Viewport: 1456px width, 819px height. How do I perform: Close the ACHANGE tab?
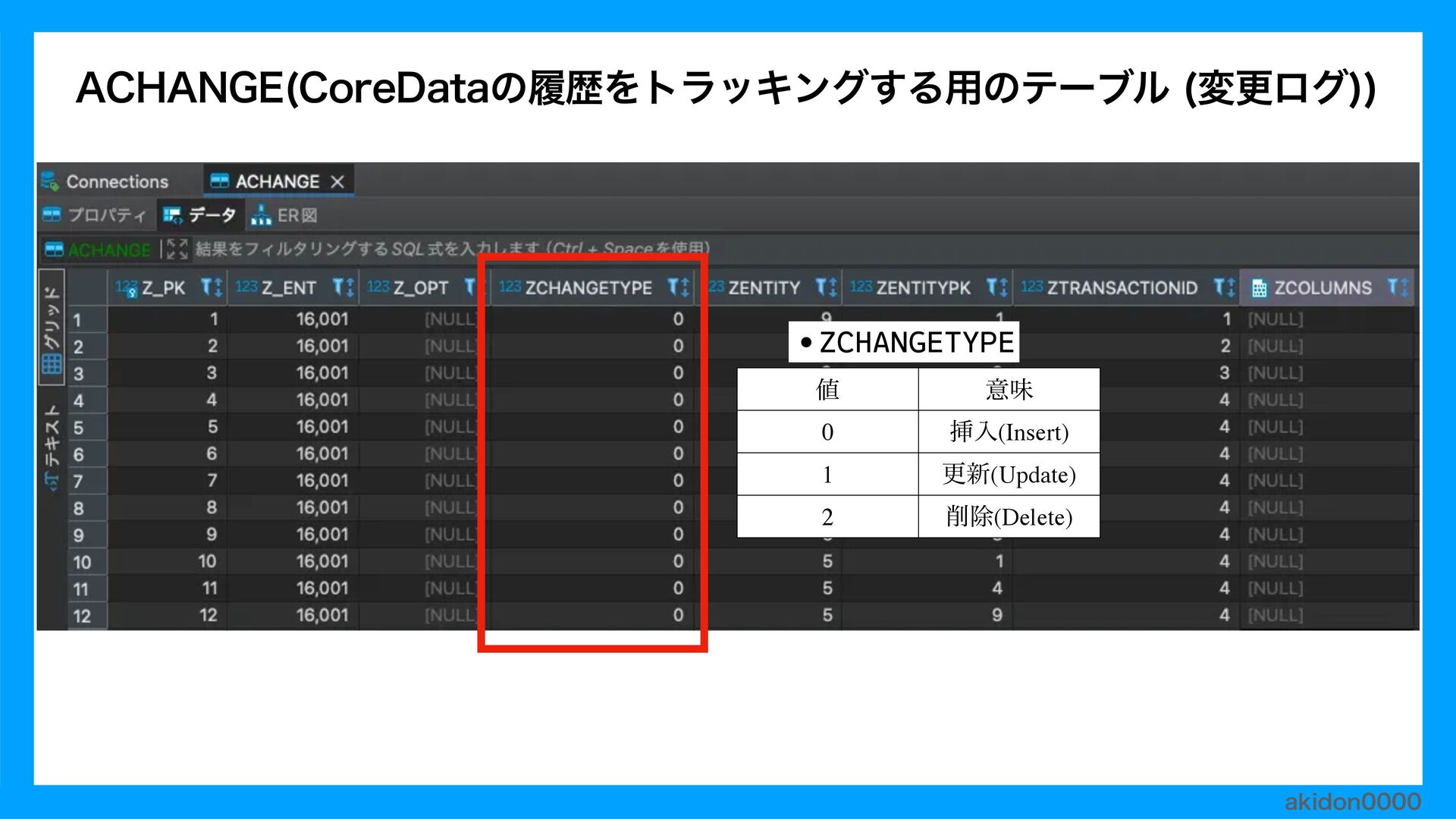(337, 182)
